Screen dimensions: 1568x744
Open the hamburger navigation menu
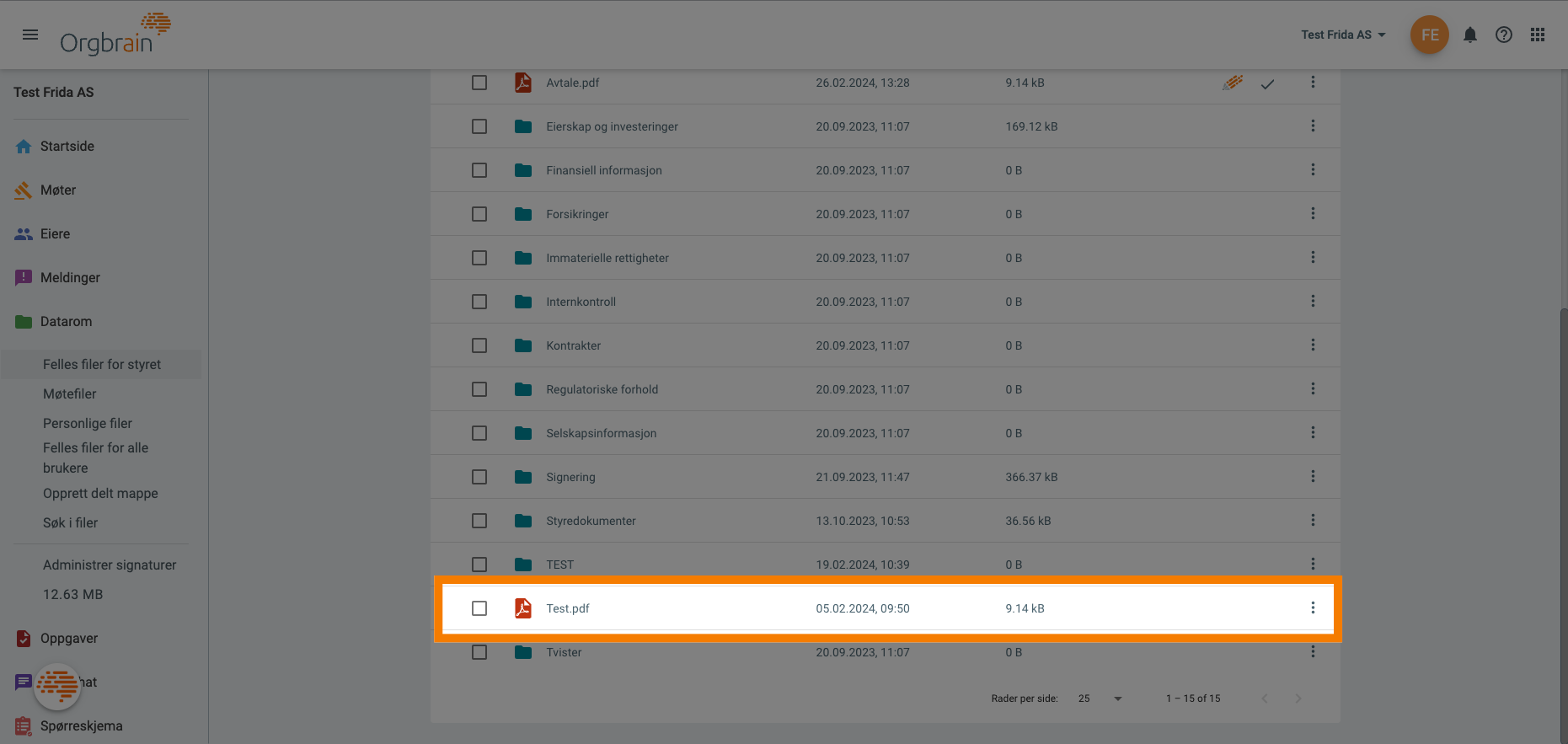30,35
